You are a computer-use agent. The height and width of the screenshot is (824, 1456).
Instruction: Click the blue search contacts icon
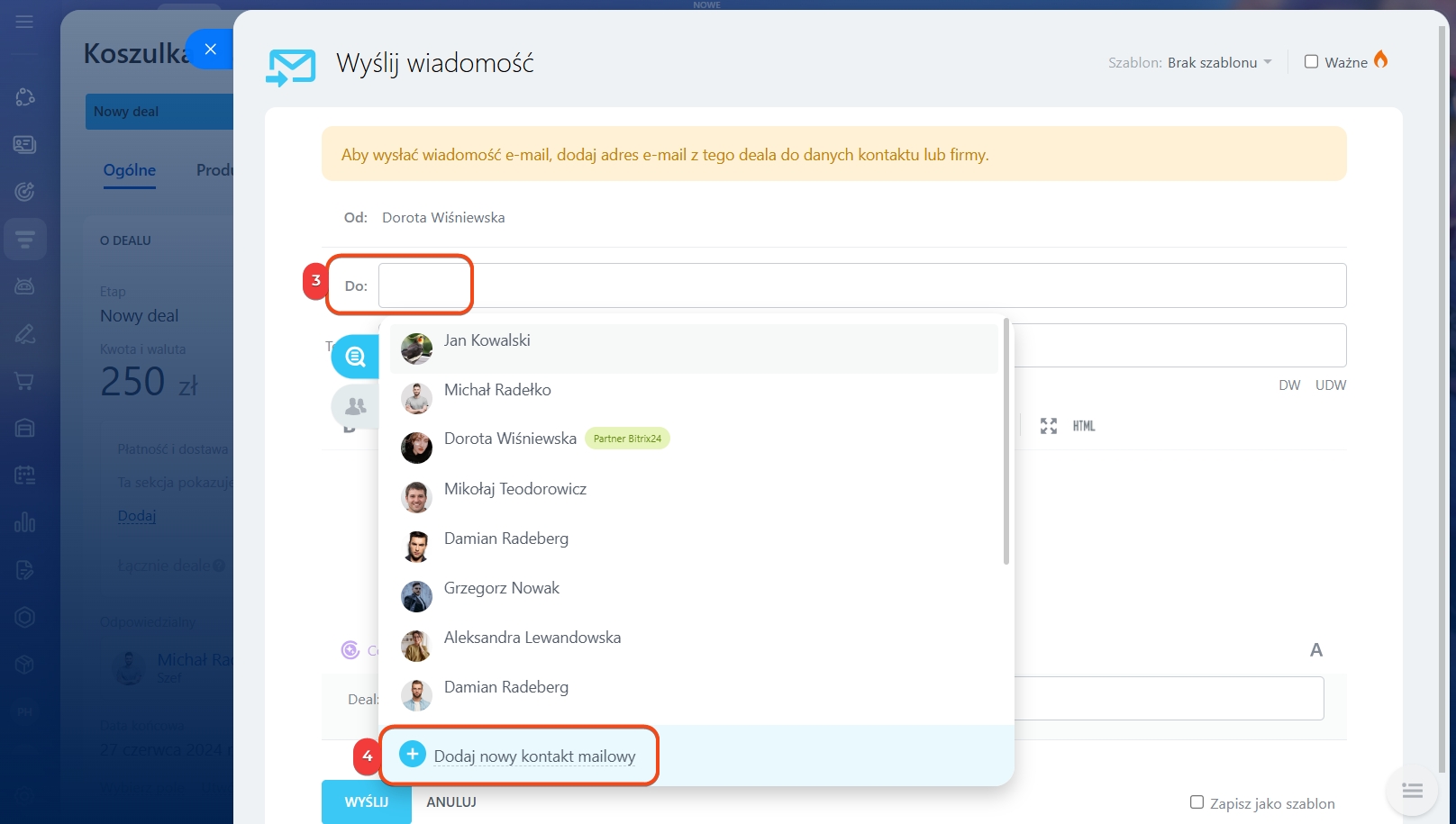[x=355, y=357]
